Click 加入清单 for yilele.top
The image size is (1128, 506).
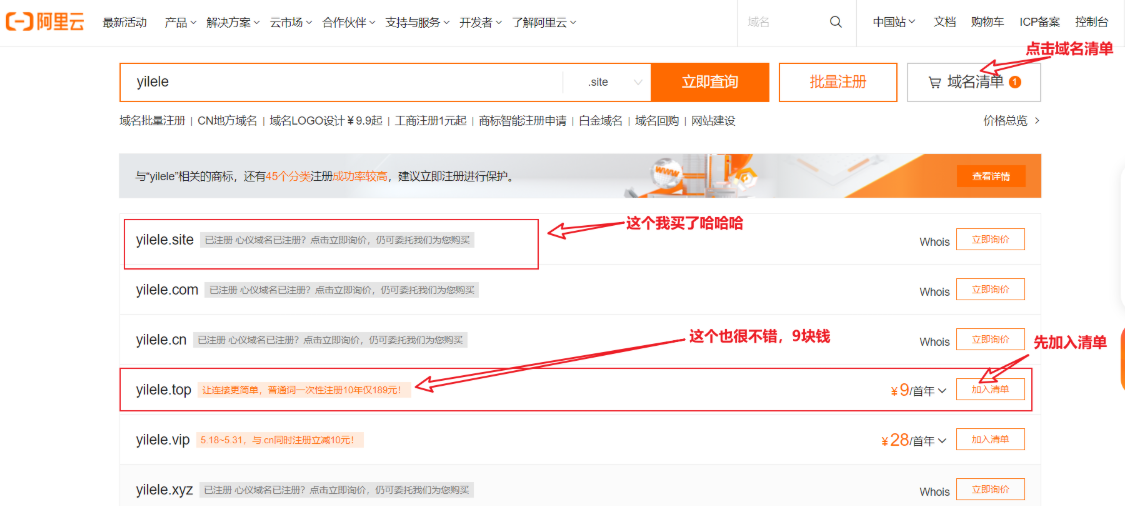pos(990,389)
